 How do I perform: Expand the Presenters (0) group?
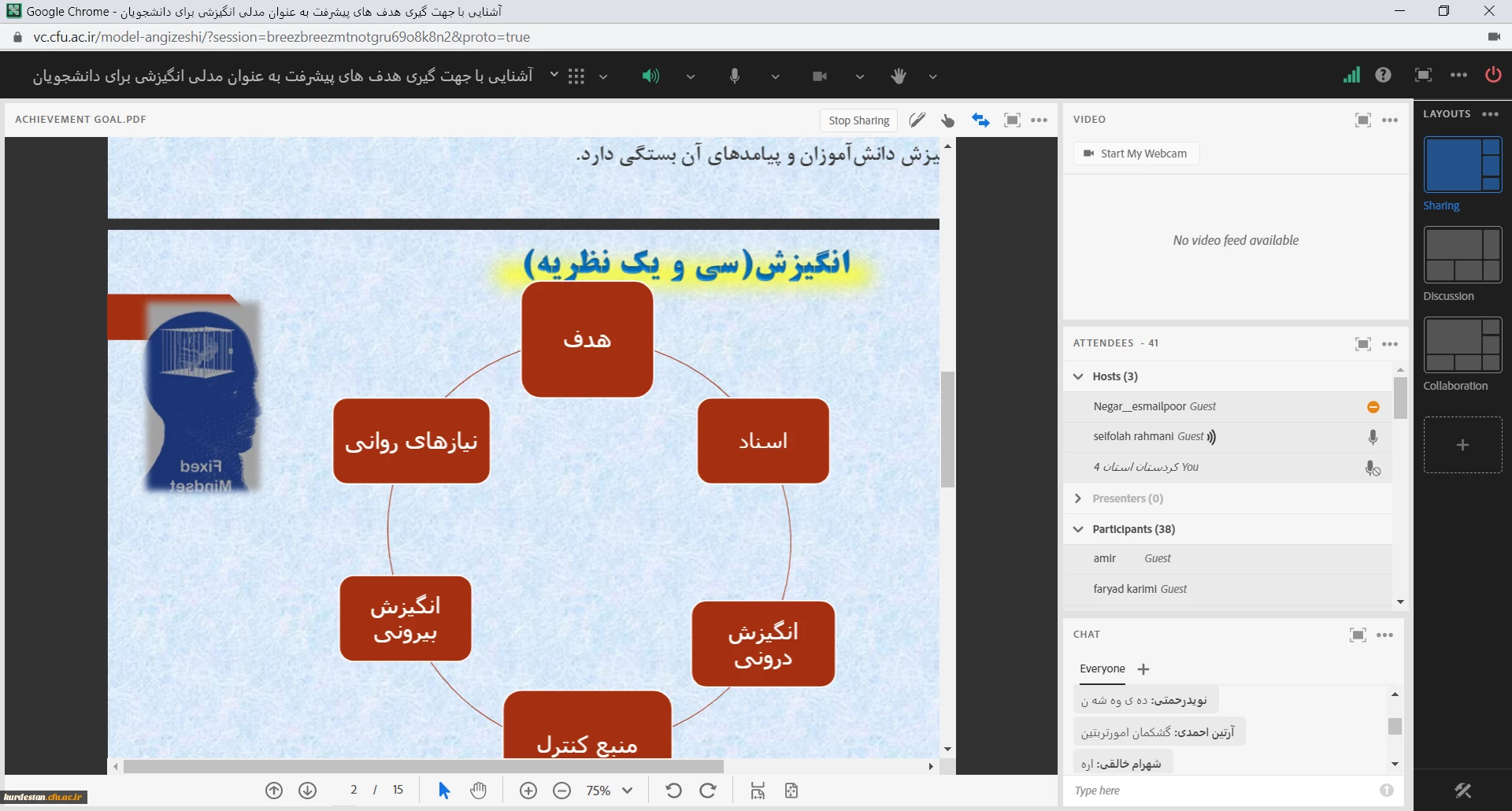(x=1078, y=498)
